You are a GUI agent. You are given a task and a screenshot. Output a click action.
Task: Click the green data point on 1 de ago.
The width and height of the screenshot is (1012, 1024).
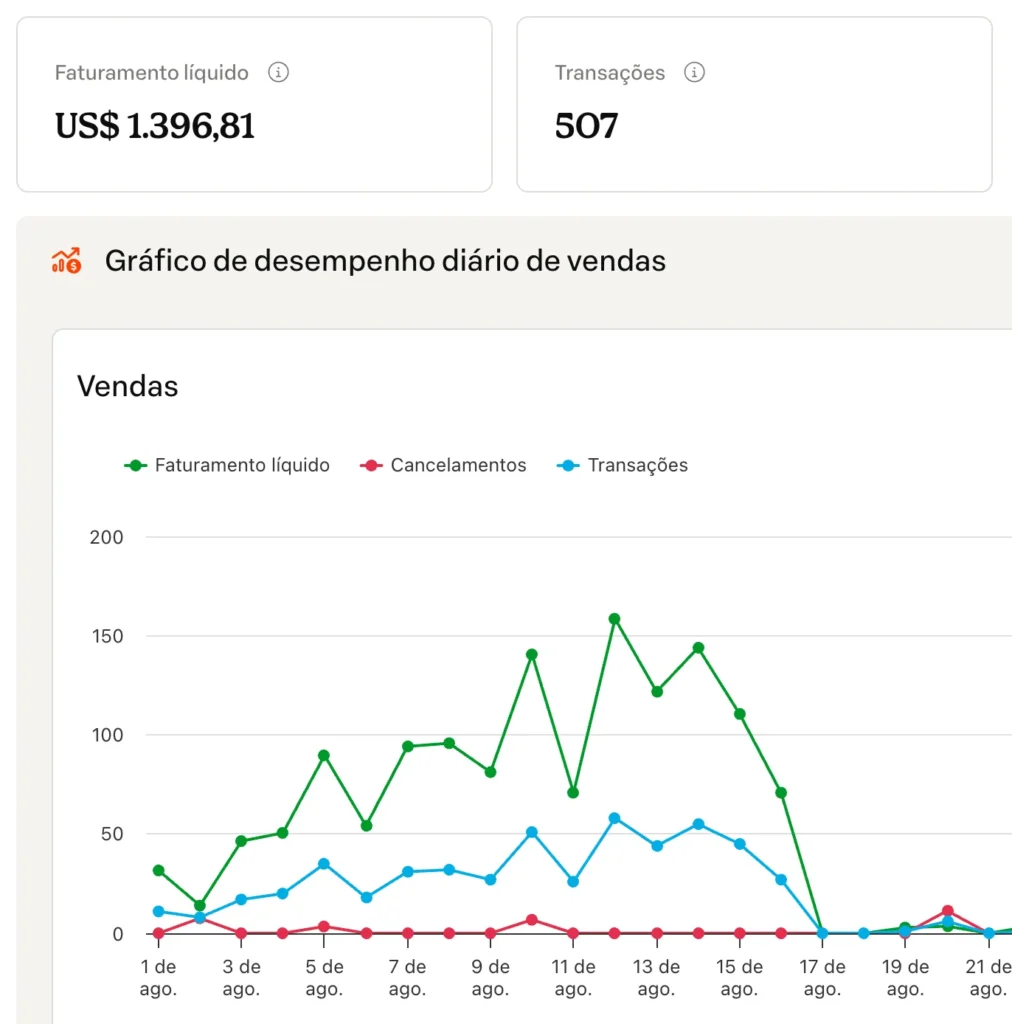tap(159, 871)
